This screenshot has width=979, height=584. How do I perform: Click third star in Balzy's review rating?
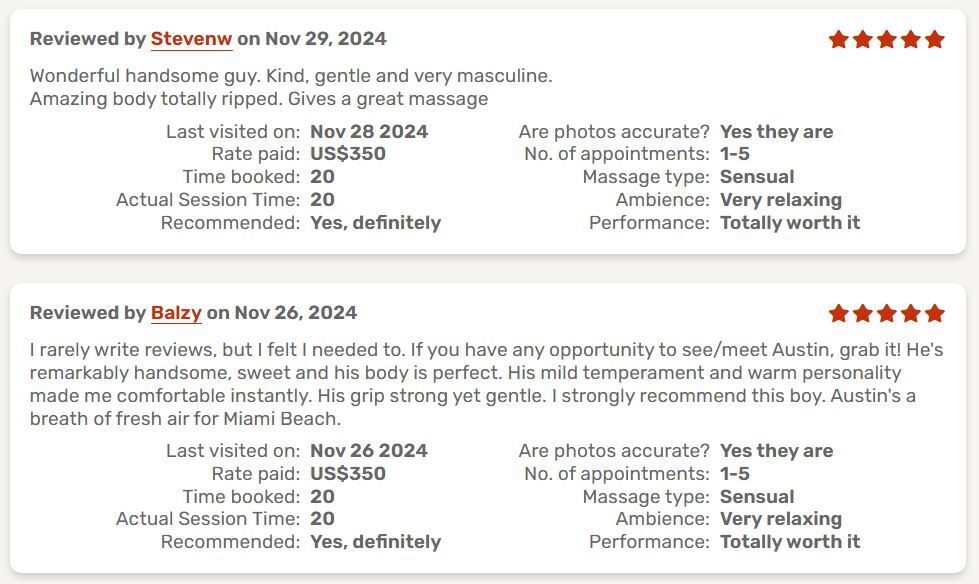tap(887, 313)
